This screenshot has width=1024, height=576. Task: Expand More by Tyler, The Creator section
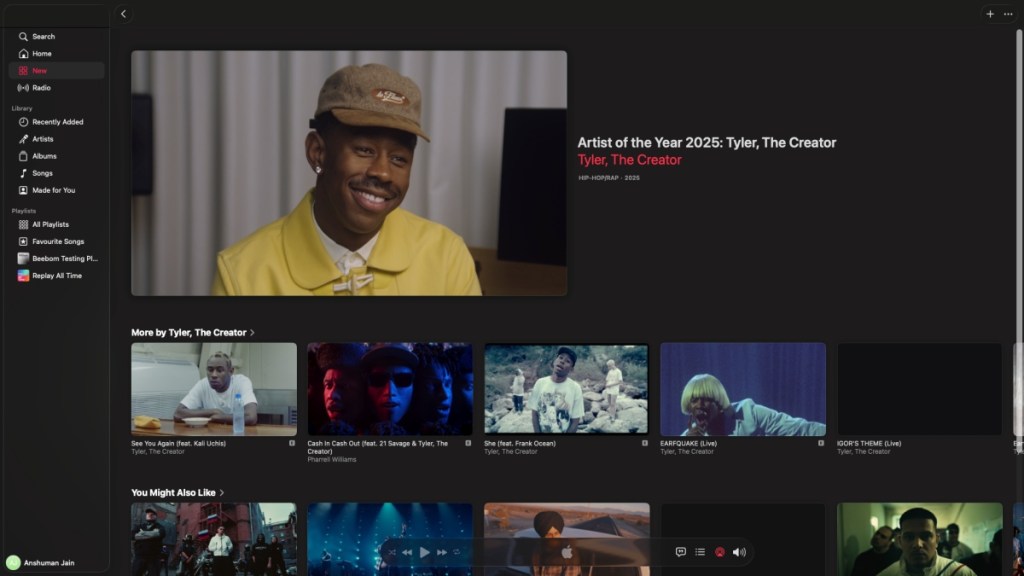[251, 330]
